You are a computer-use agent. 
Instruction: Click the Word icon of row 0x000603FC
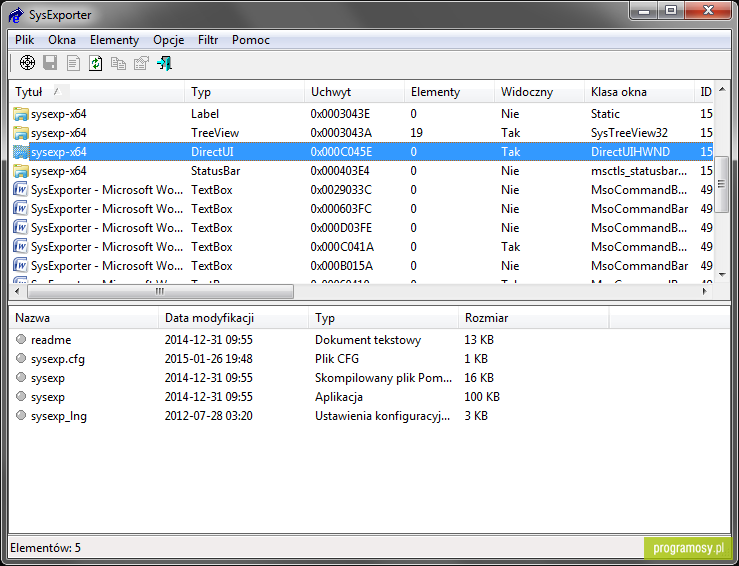21,209
